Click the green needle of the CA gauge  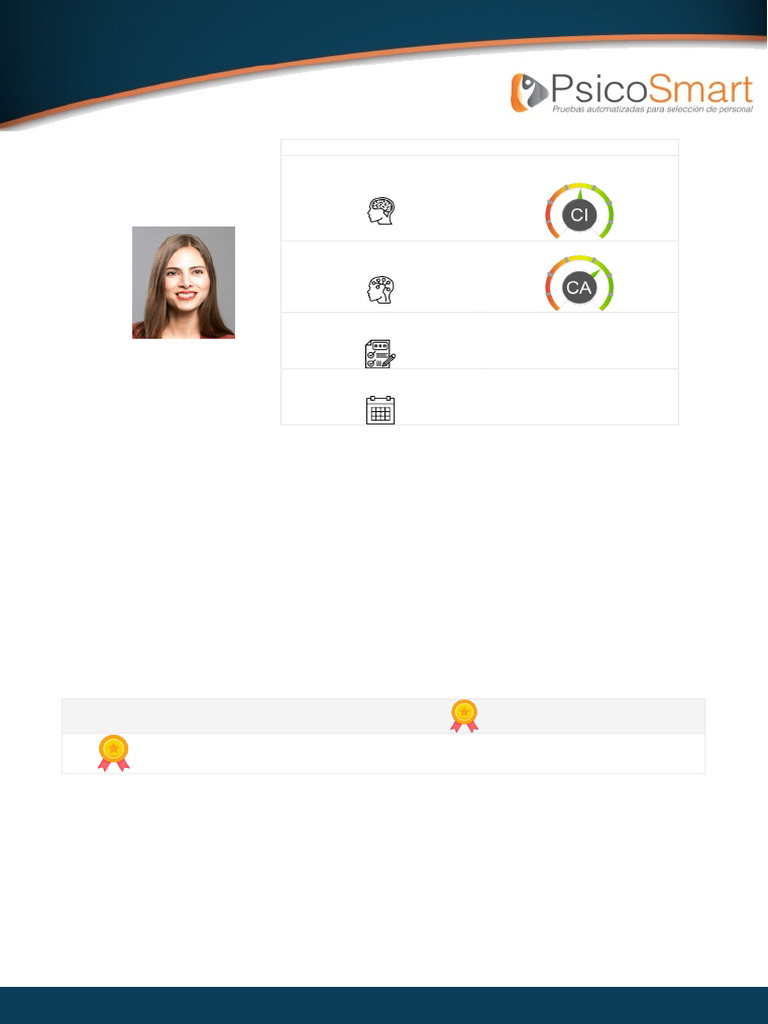594,273
